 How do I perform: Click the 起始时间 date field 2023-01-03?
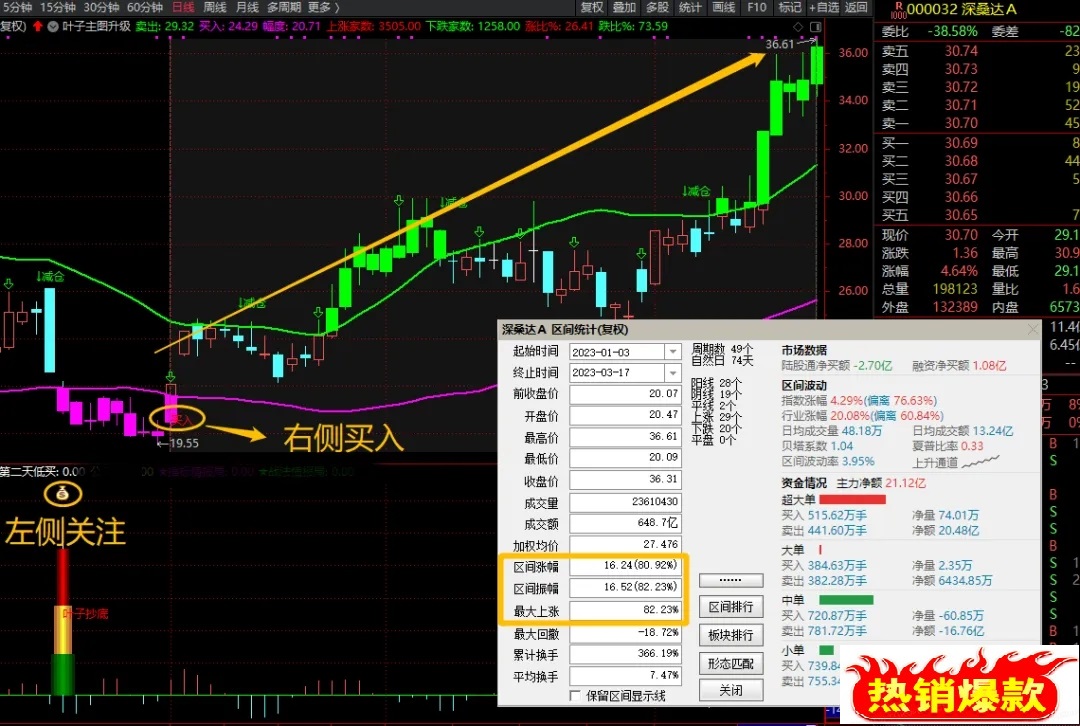(x=617, y=352)
